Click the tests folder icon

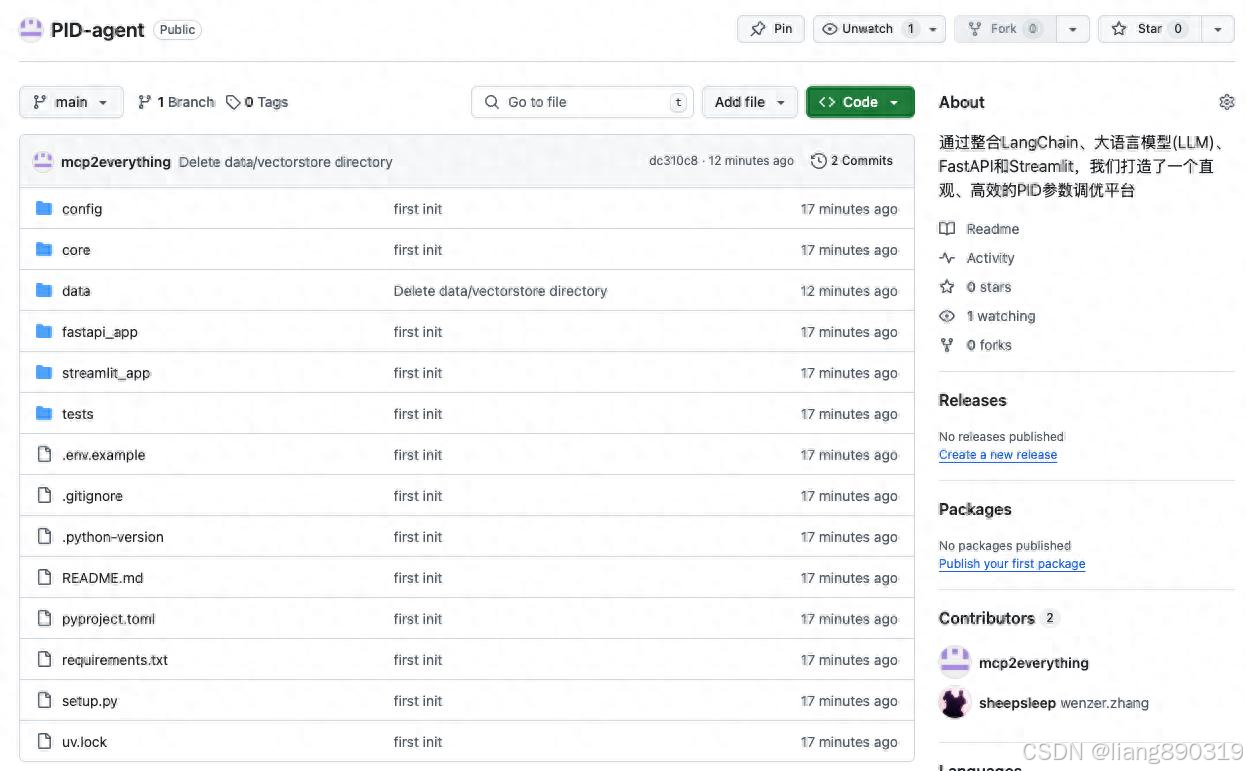tap(44, 414)
